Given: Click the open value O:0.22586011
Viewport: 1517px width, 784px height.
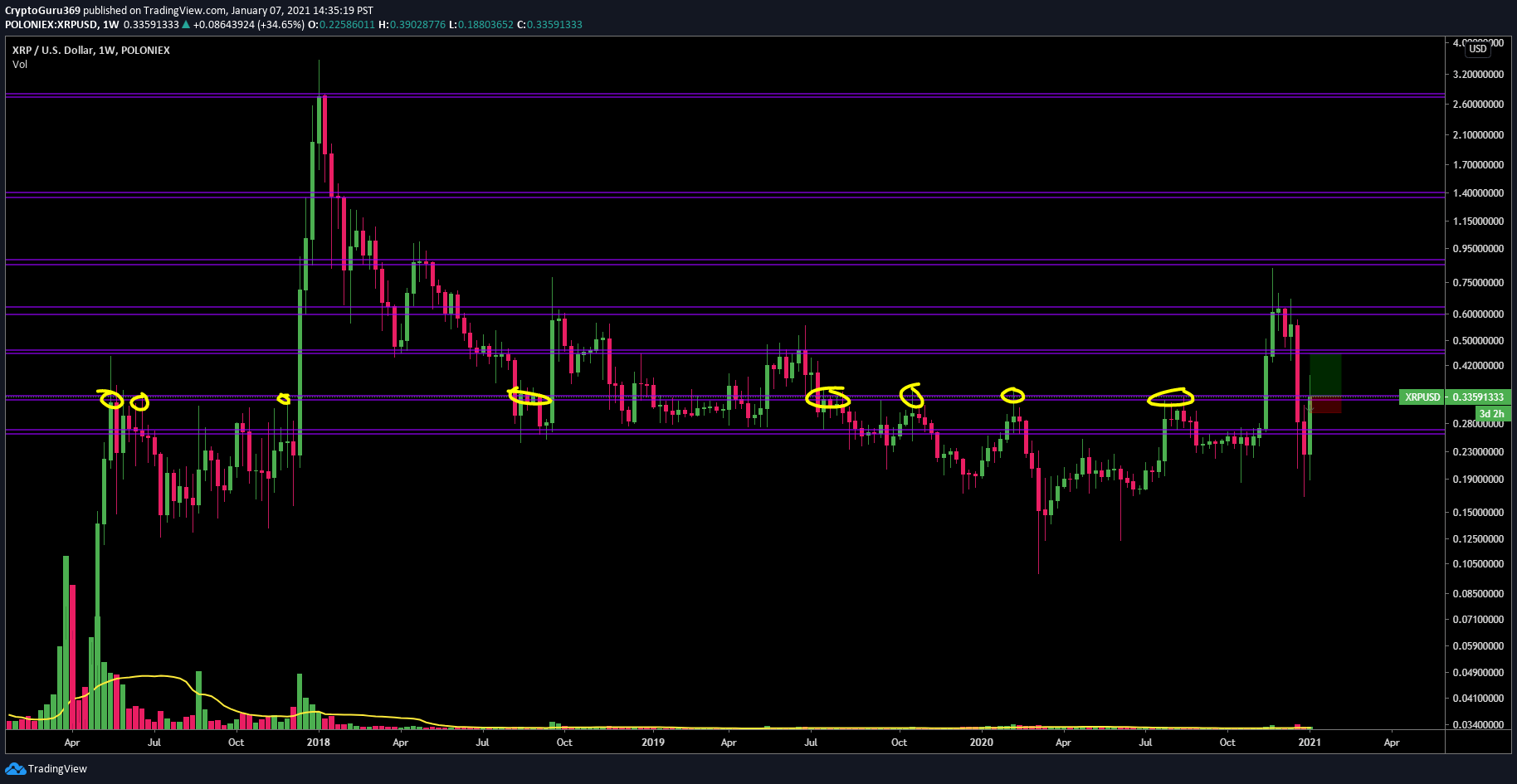Looking at the screenshot, I should (x=341, y=25).
